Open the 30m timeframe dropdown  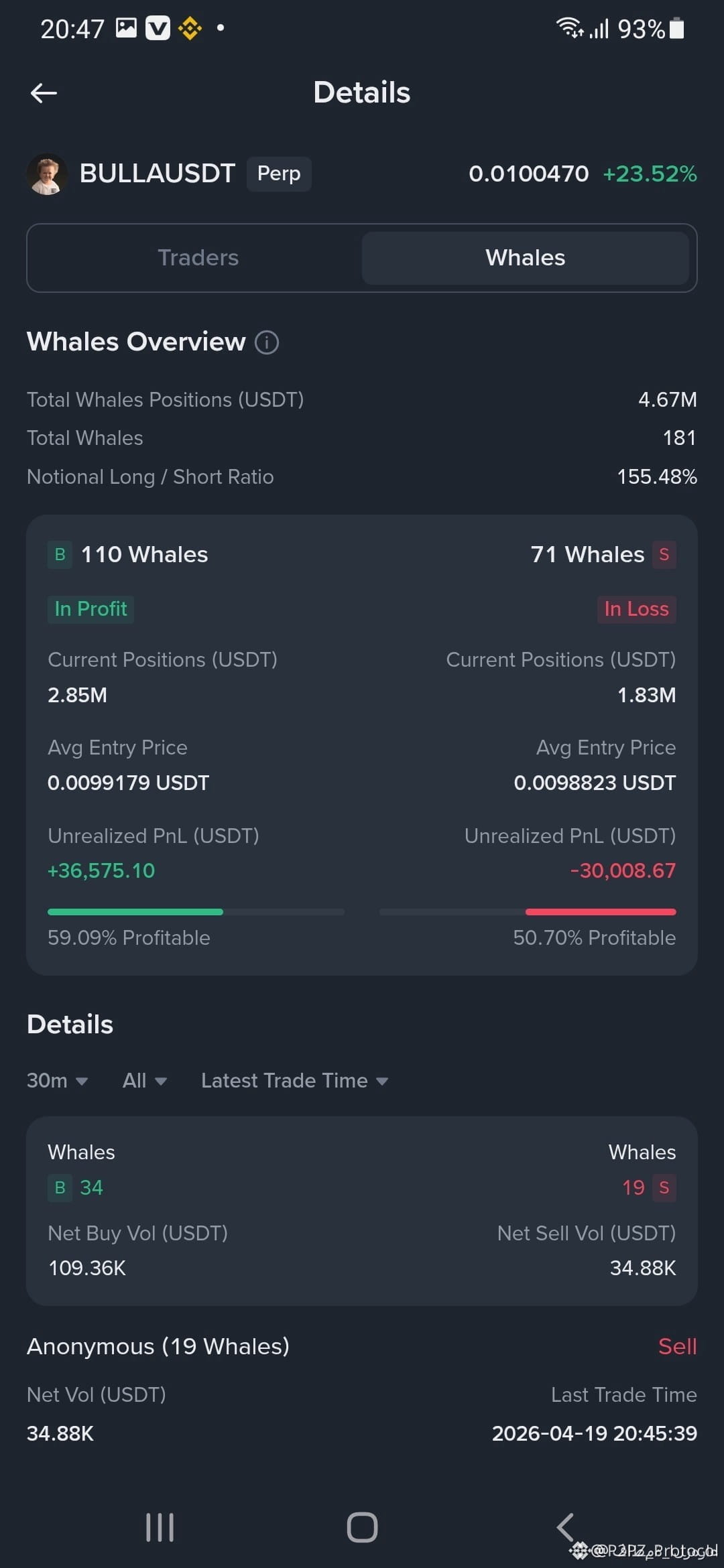58,1080
